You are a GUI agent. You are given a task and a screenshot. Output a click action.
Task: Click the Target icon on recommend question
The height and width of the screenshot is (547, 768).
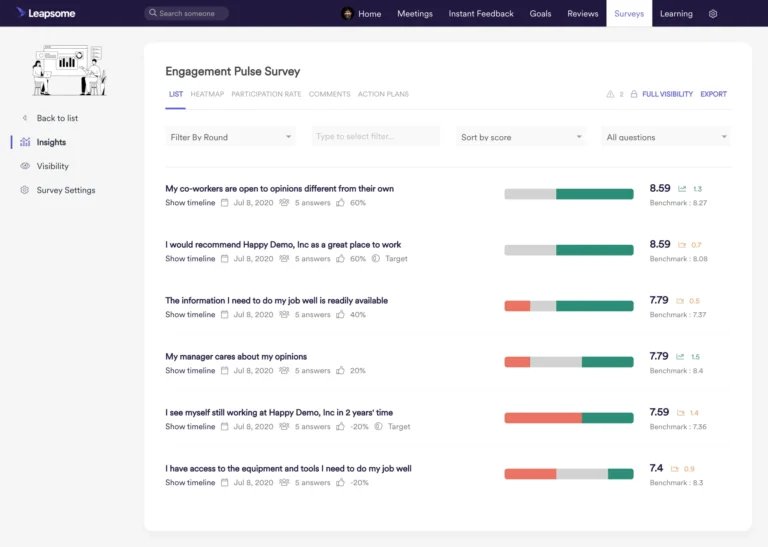click(x=375, y=259)
